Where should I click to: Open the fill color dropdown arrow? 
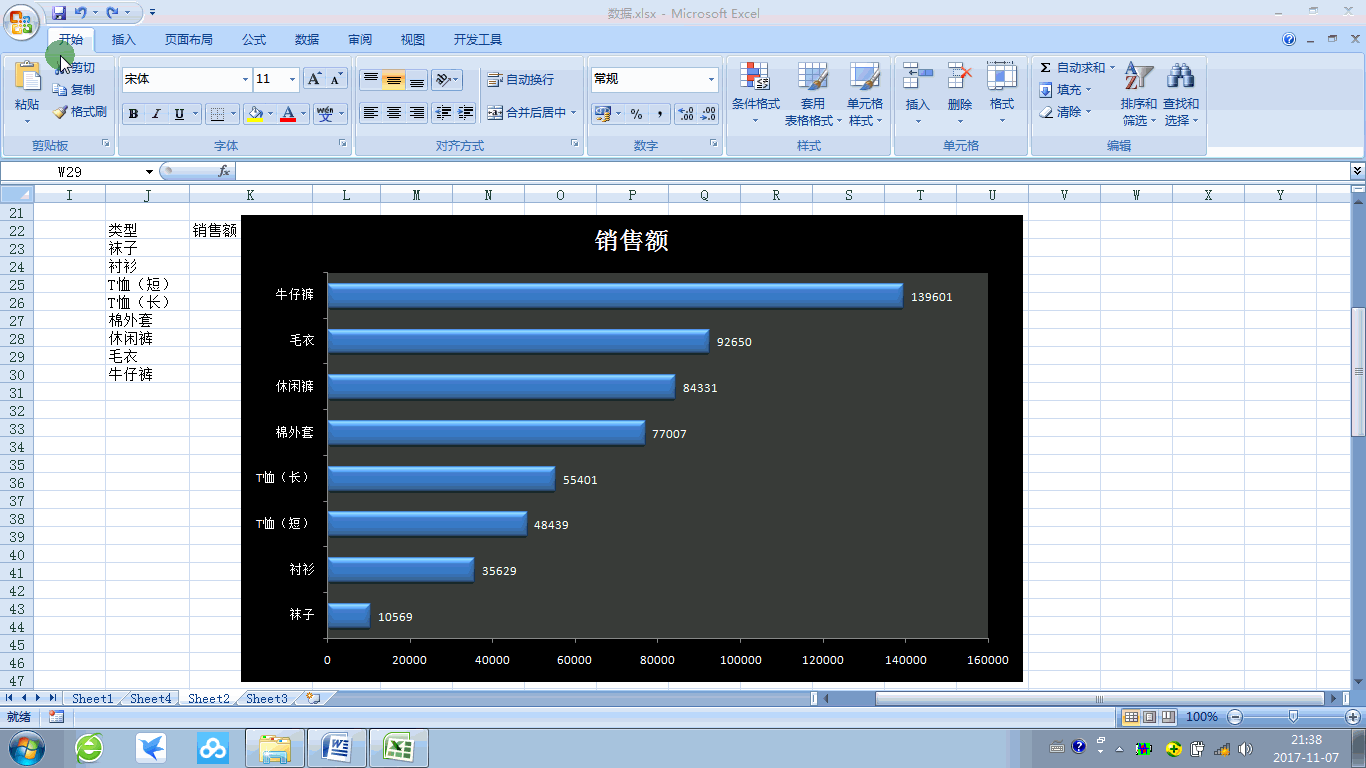[x=271, y=114]
